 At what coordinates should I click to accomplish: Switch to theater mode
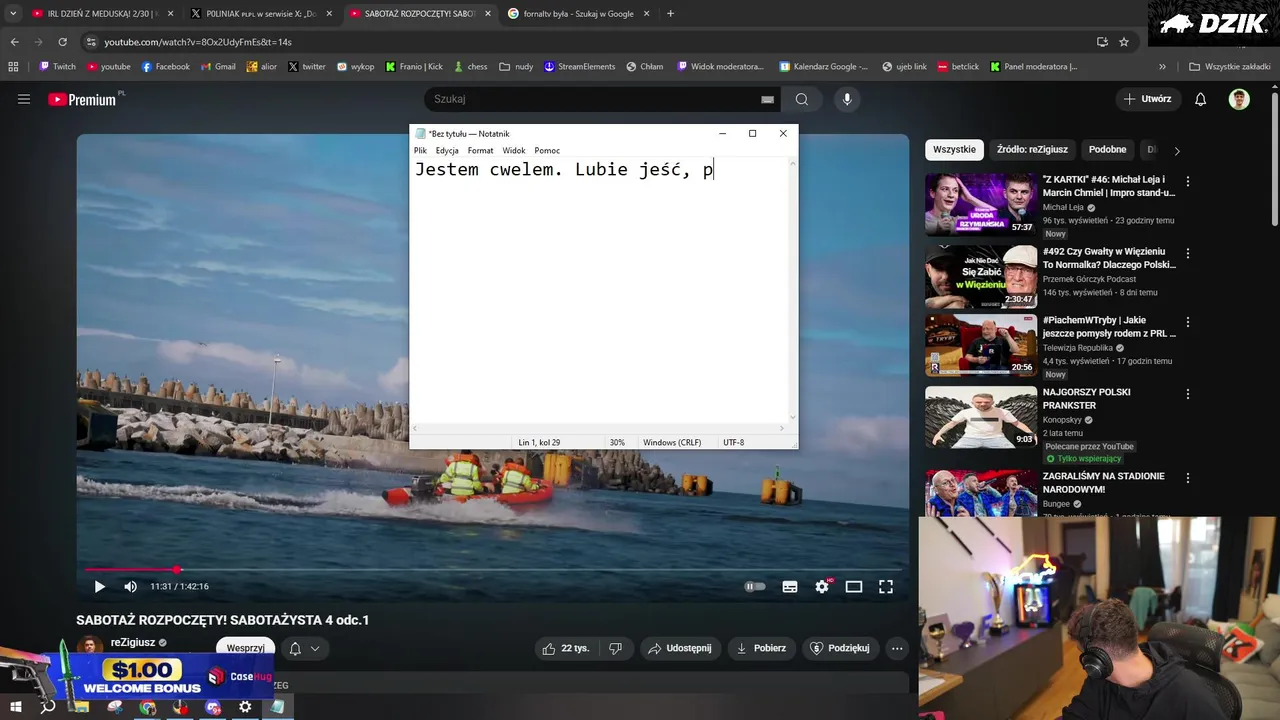coord(854,587)
